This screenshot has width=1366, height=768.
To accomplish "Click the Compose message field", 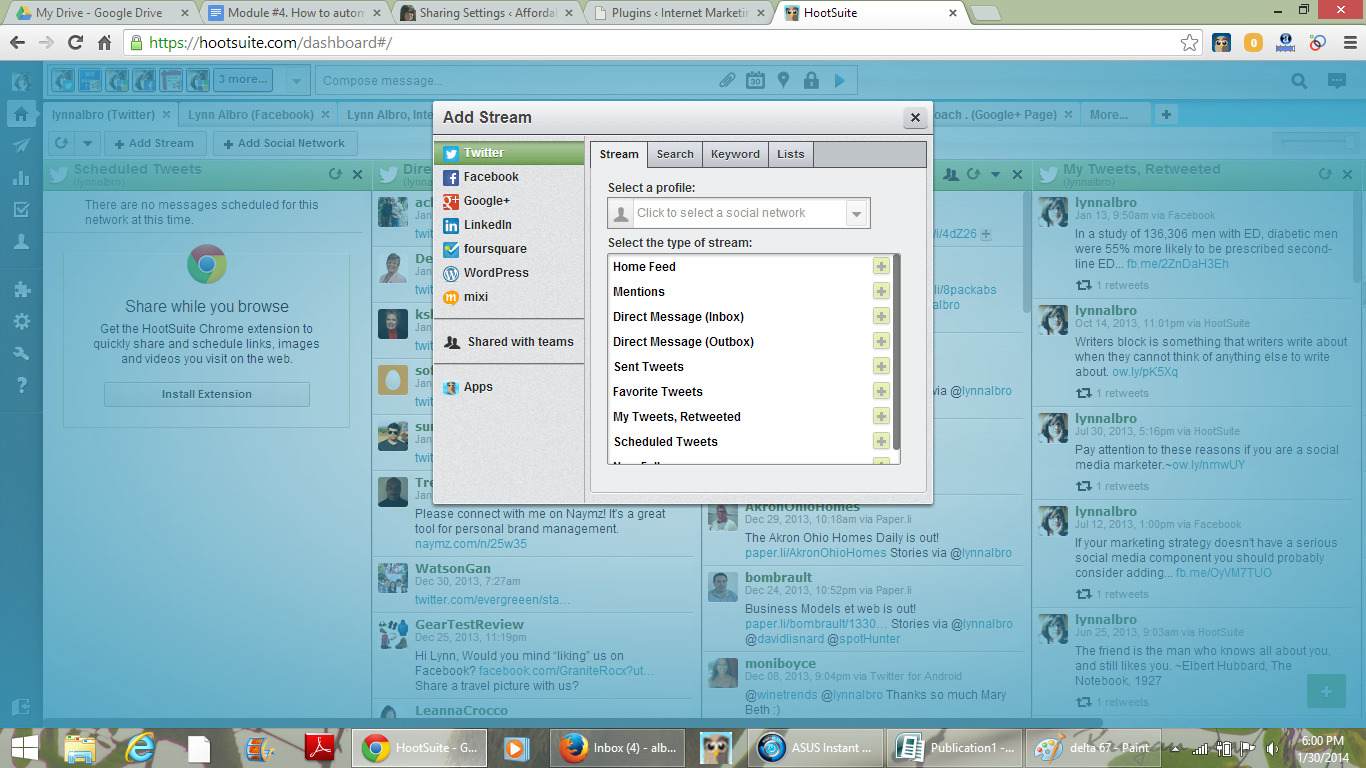I will point(515,81).
